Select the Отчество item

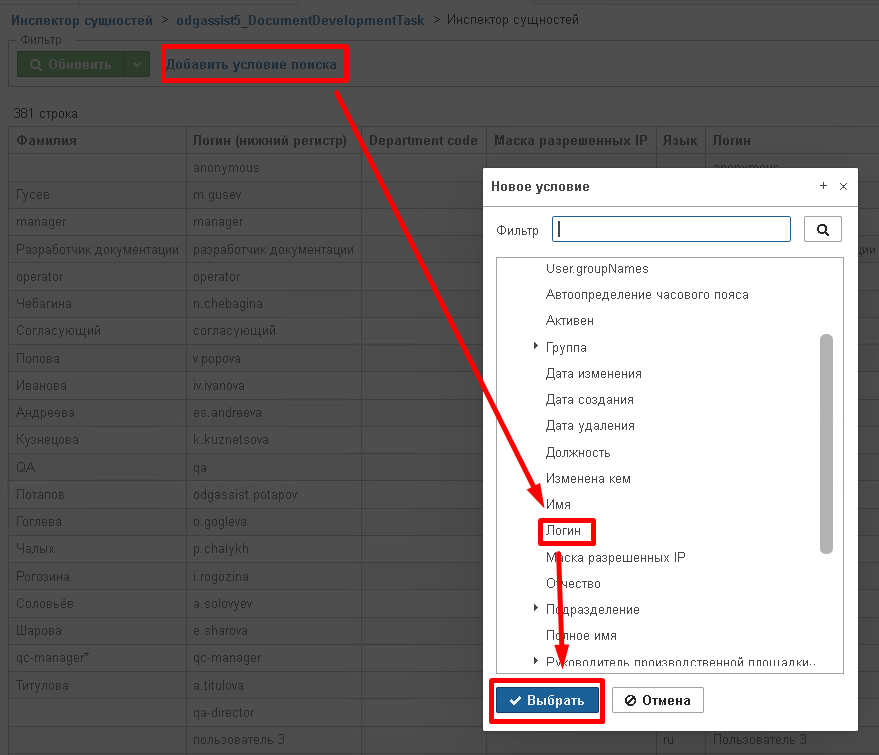(x=573, y=583)
